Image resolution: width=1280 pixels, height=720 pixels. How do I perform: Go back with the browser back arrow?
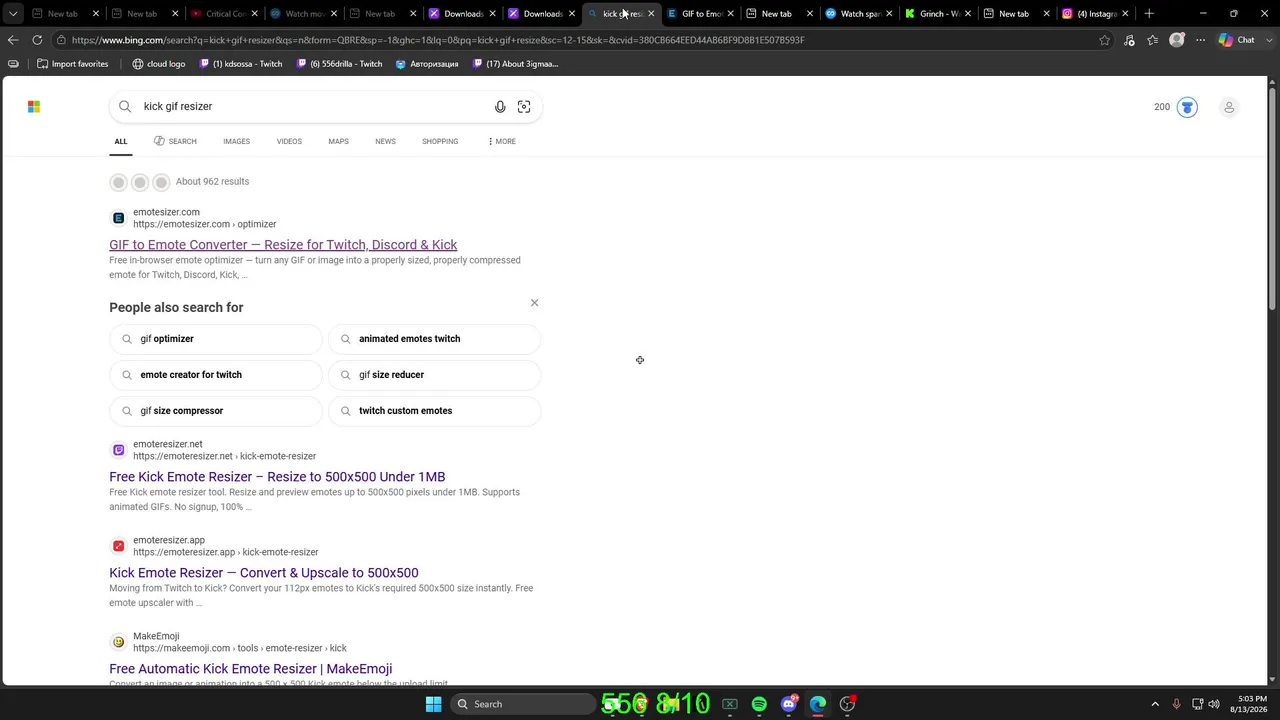(13, 40)
